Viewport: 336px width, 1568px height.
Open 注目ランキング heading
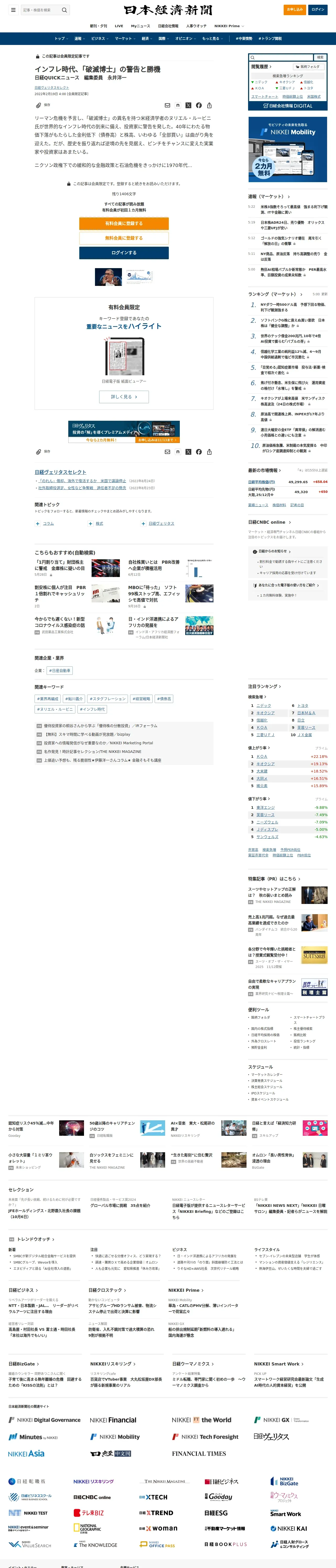[x=264, y=686]
